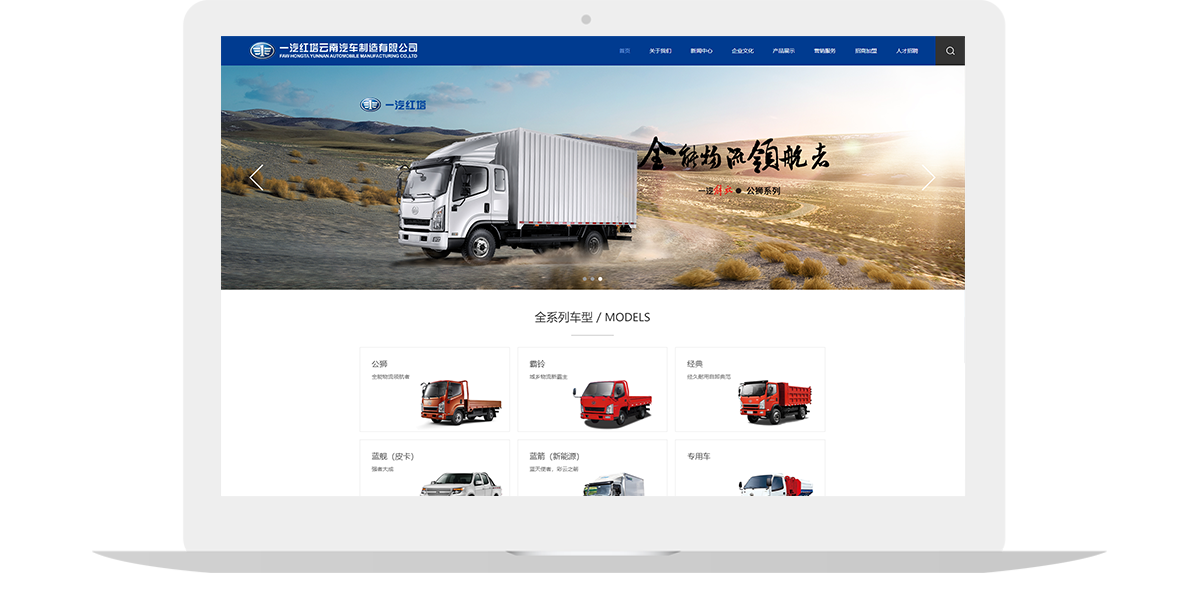1200x604 pixels.
Task: Open the 霸铃 model card title
Action: [x=537, y=364]
